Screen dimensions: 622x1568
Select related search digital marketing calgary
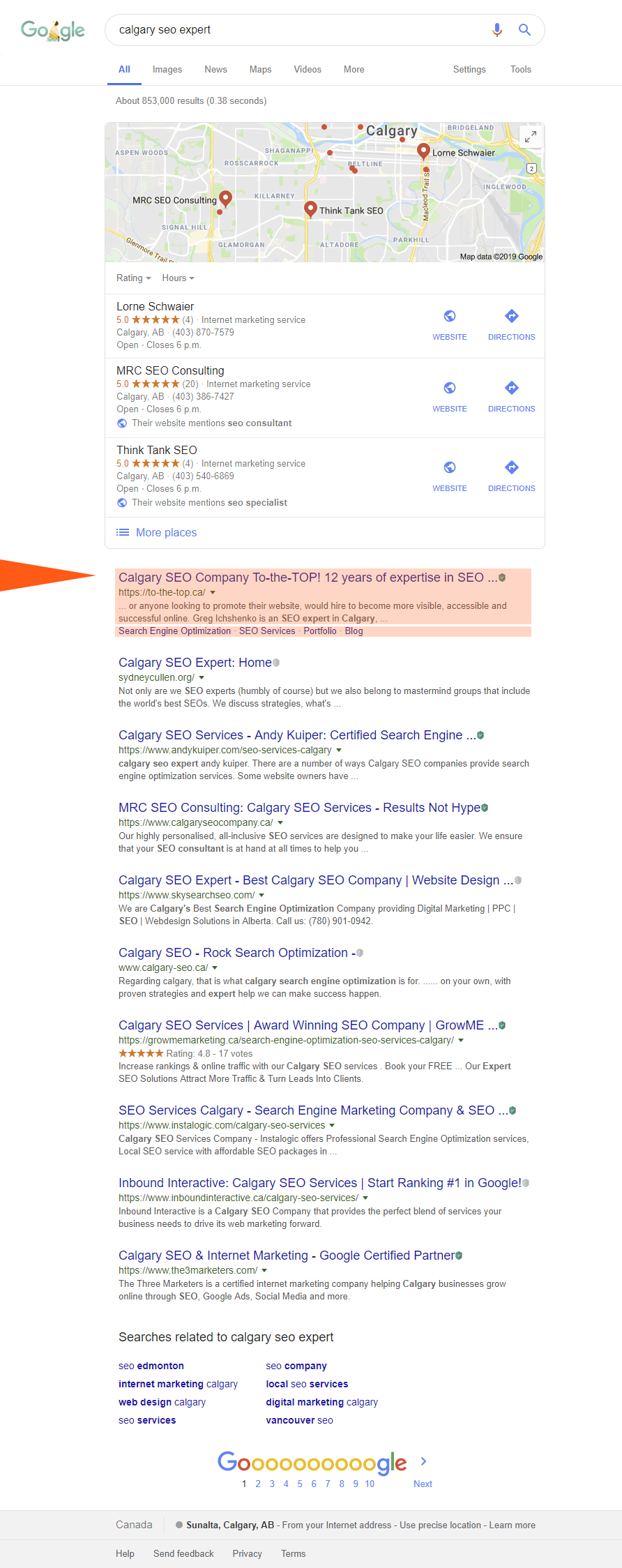[x=321, y=1402]
